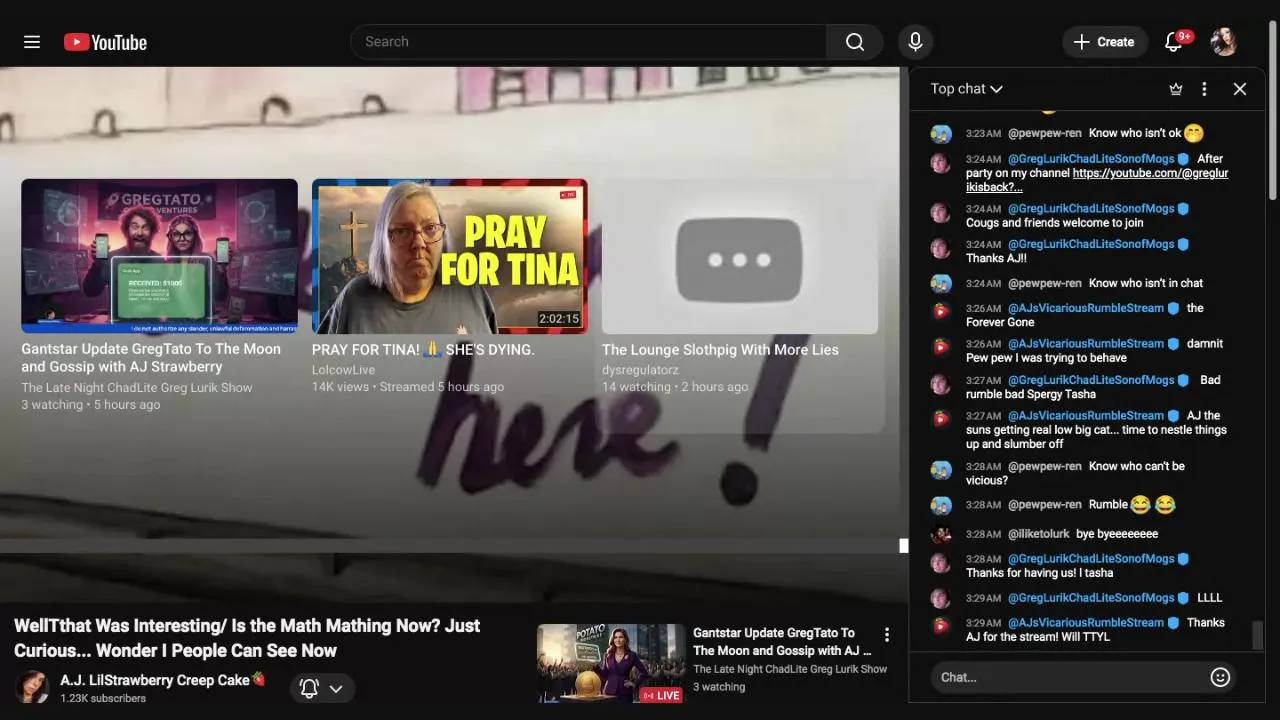This screenshot has width=1280, height=720.
Task: Click the video progress bar end handle
Action: pos(904,545)
